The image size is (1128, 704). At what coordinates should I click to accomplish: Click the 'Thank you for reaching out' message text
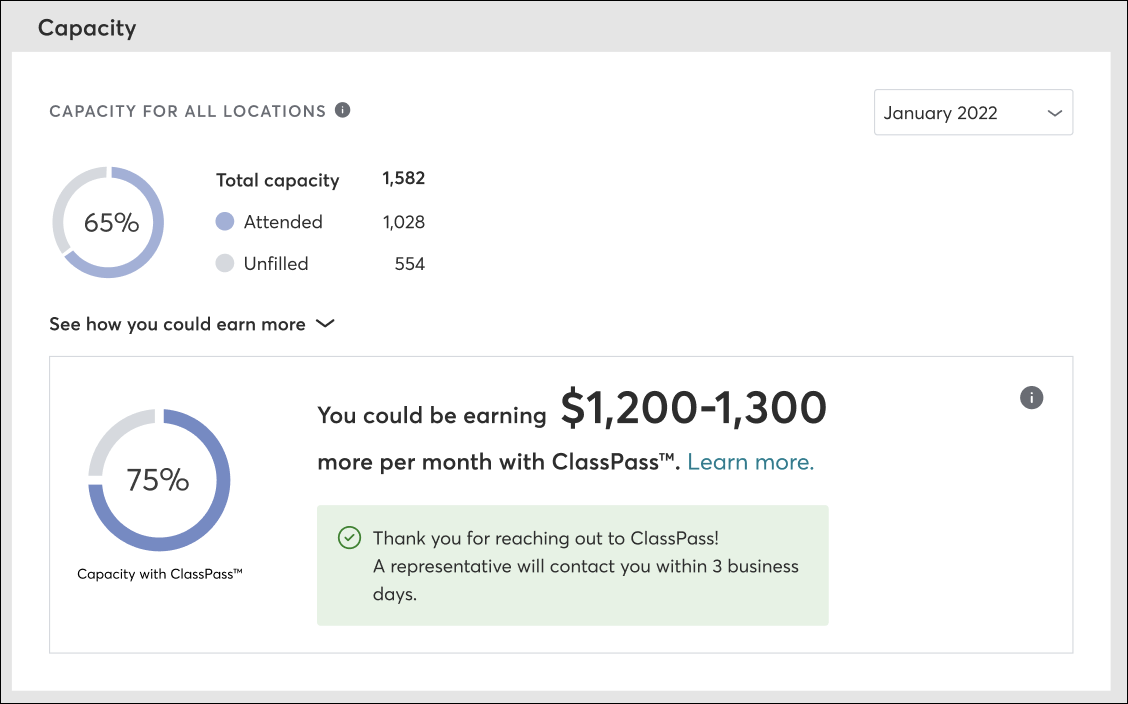[545, 538]
